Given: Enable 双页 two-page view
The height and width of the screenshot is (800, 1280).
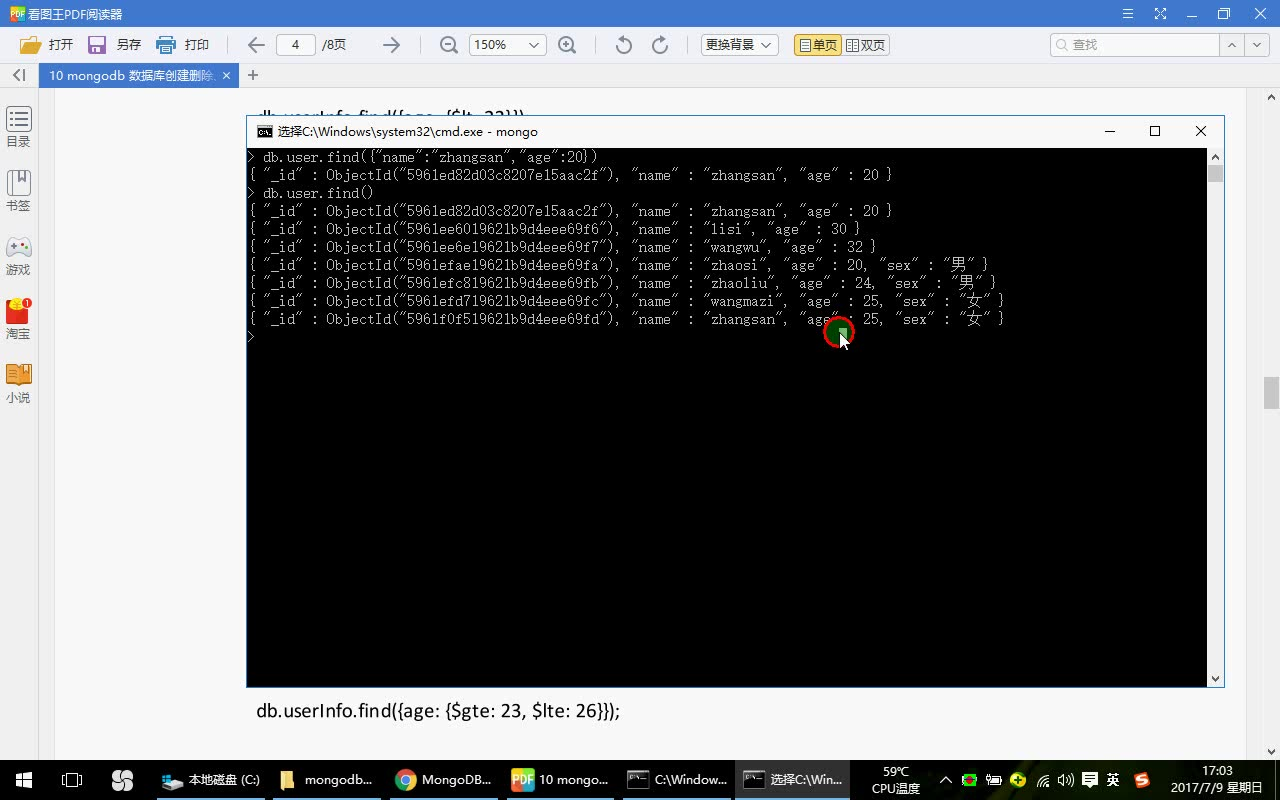Looking at the screenshot, I should click(x=864, y=44).
